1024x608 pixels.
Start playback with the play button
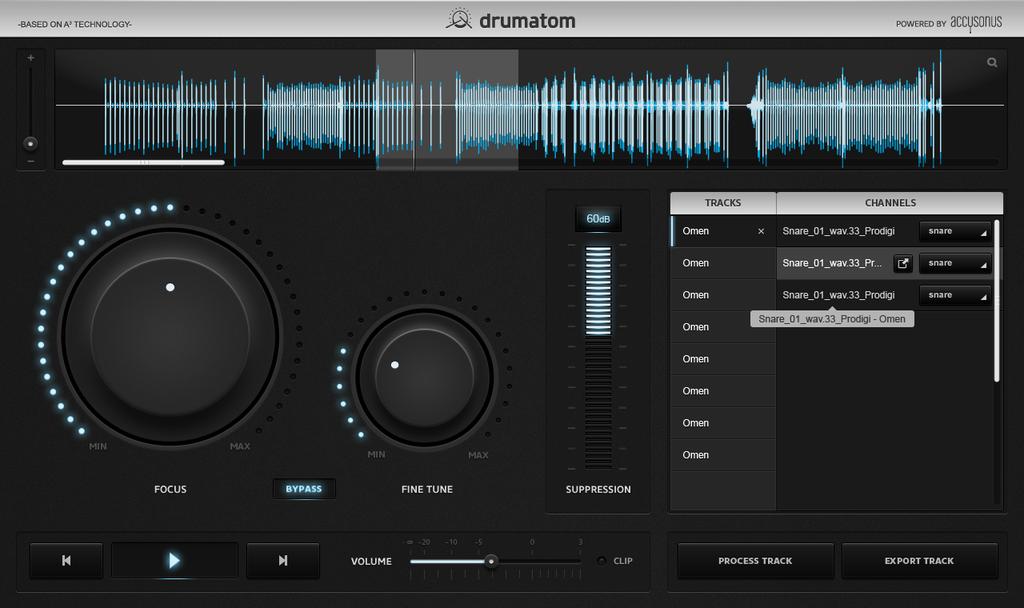point(174,560)
